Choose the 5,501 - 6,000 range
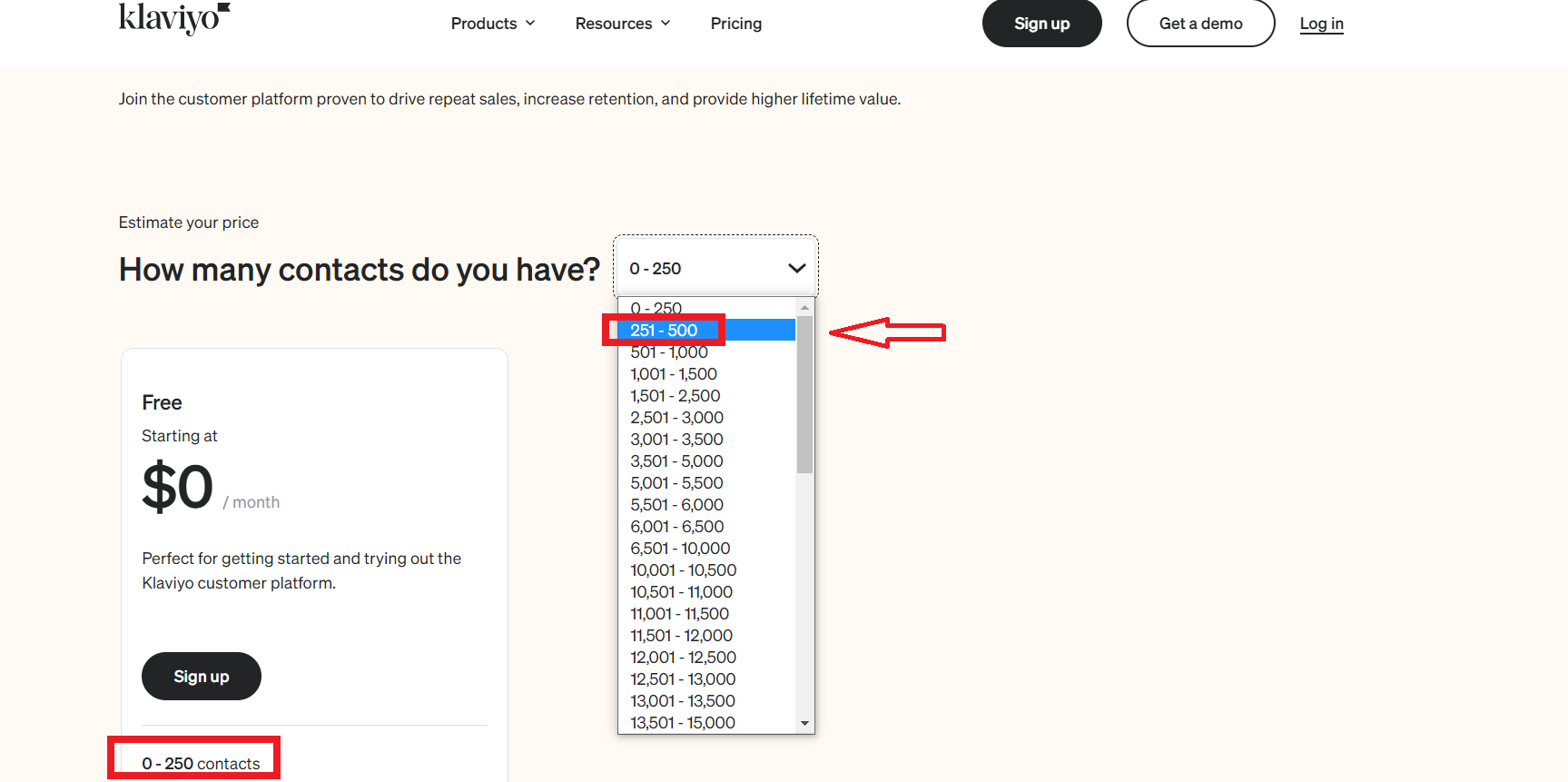Viewport: 1568px width, 782px height. tap(706, 505)
